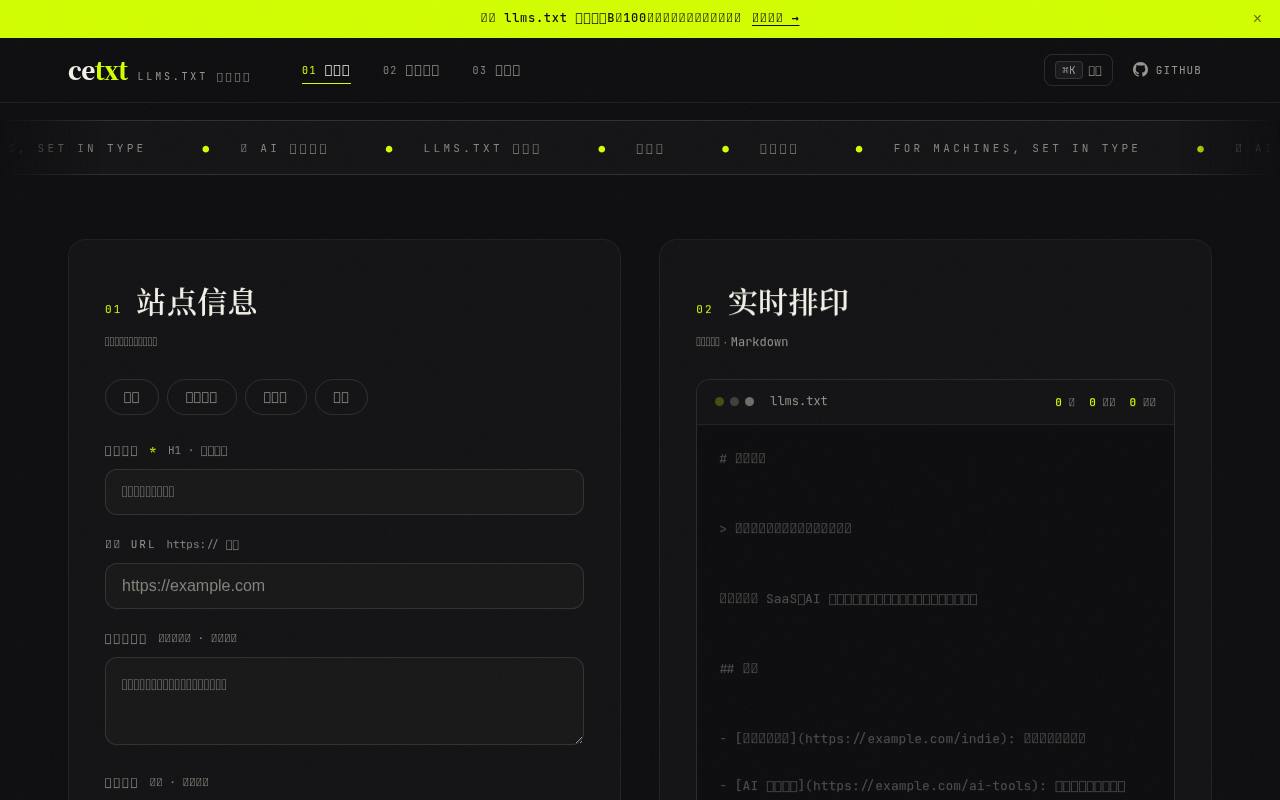Click the preview line containing example.com/indie

pos(902,739)
